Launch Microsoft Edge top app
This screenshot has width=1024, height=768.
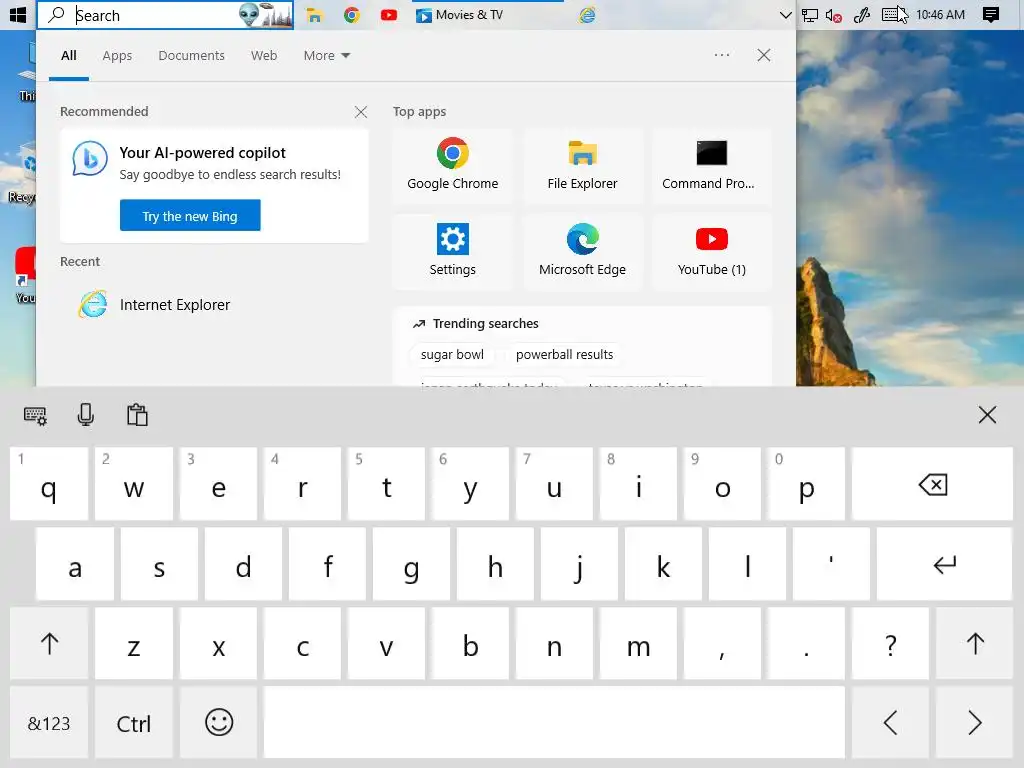[582, 251]
